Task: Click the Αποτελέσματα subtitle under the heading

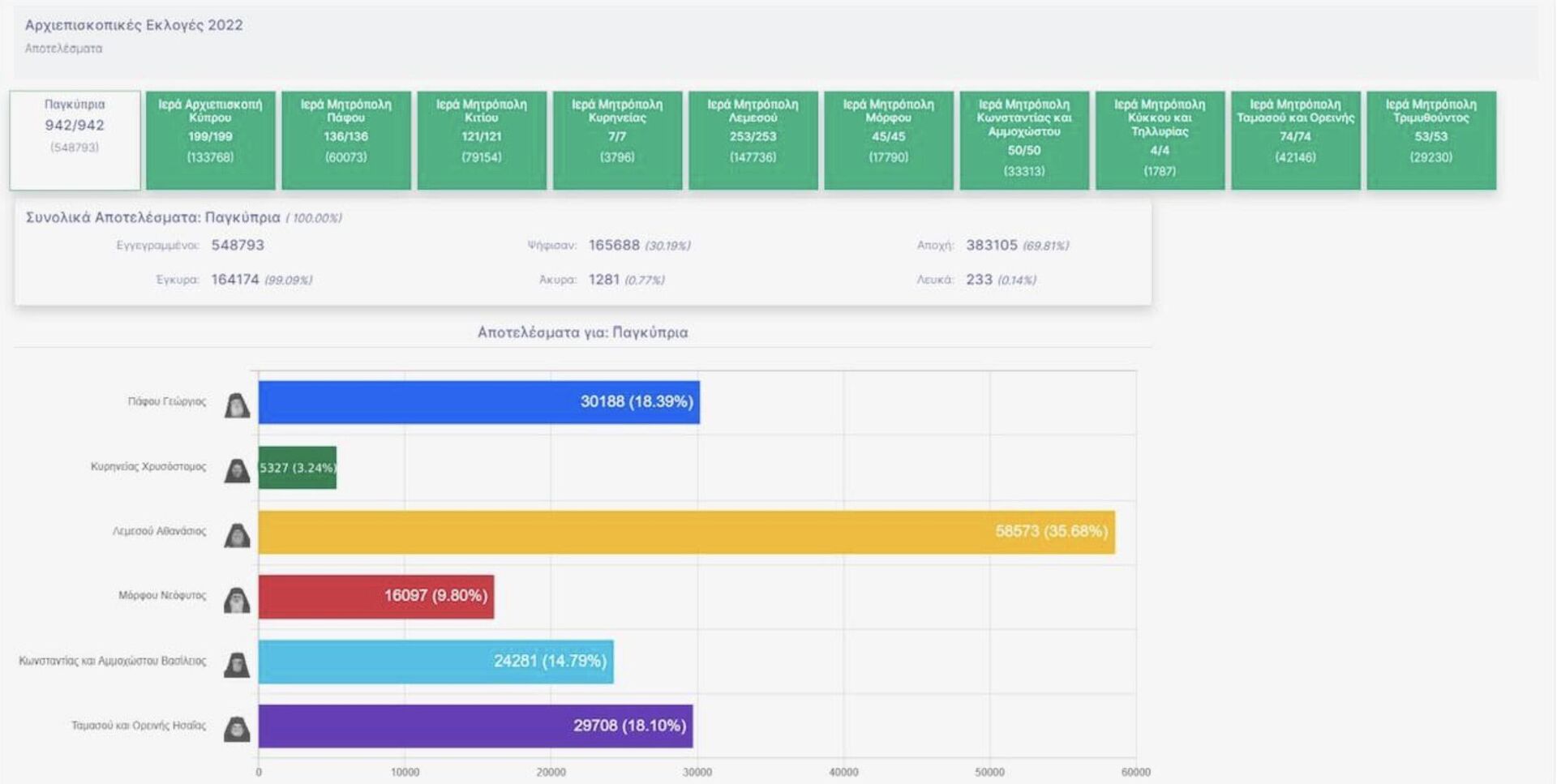Action: coord(63,49)
